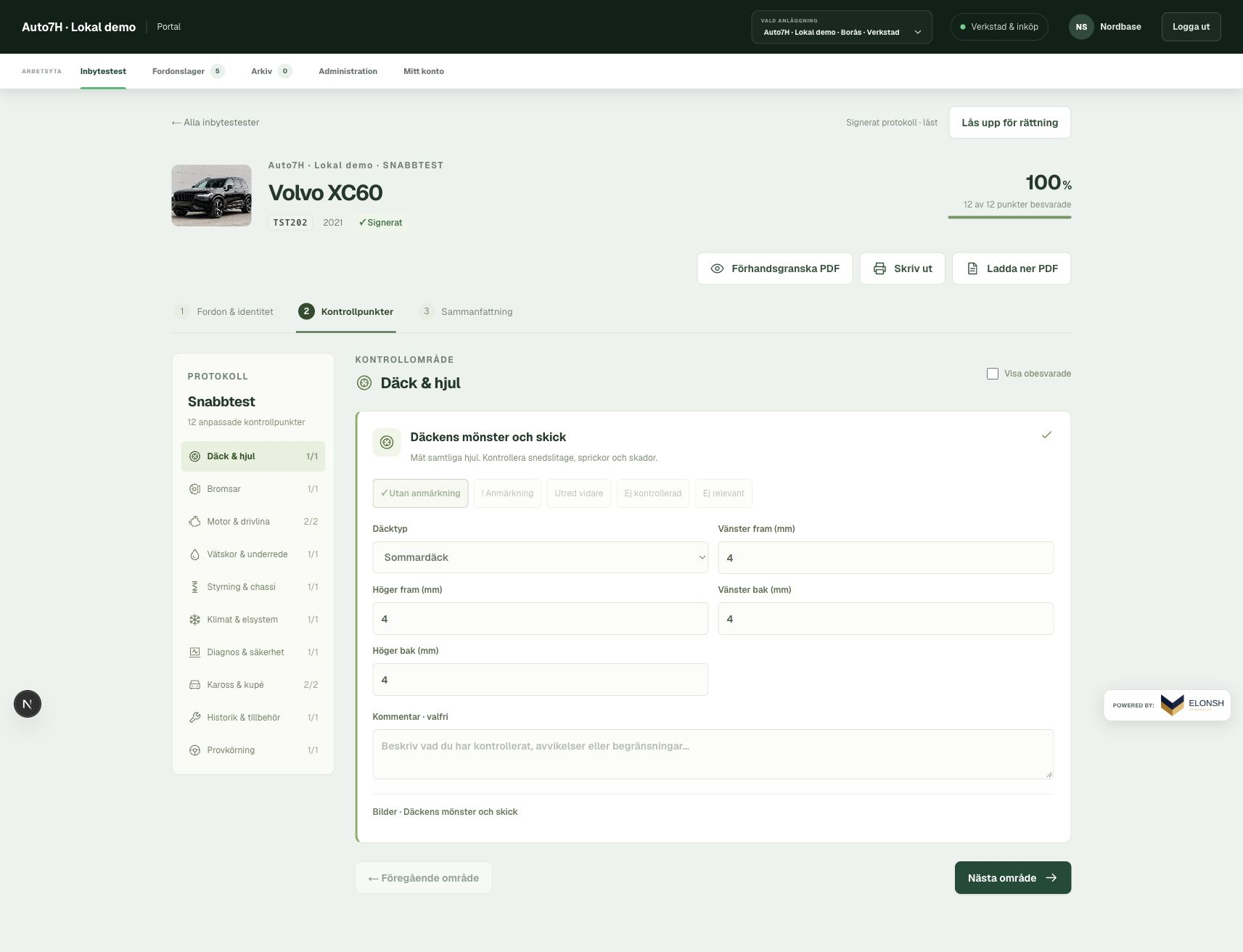Click the Föregående område button
The image size is (1243, 952).
[423, 878]
